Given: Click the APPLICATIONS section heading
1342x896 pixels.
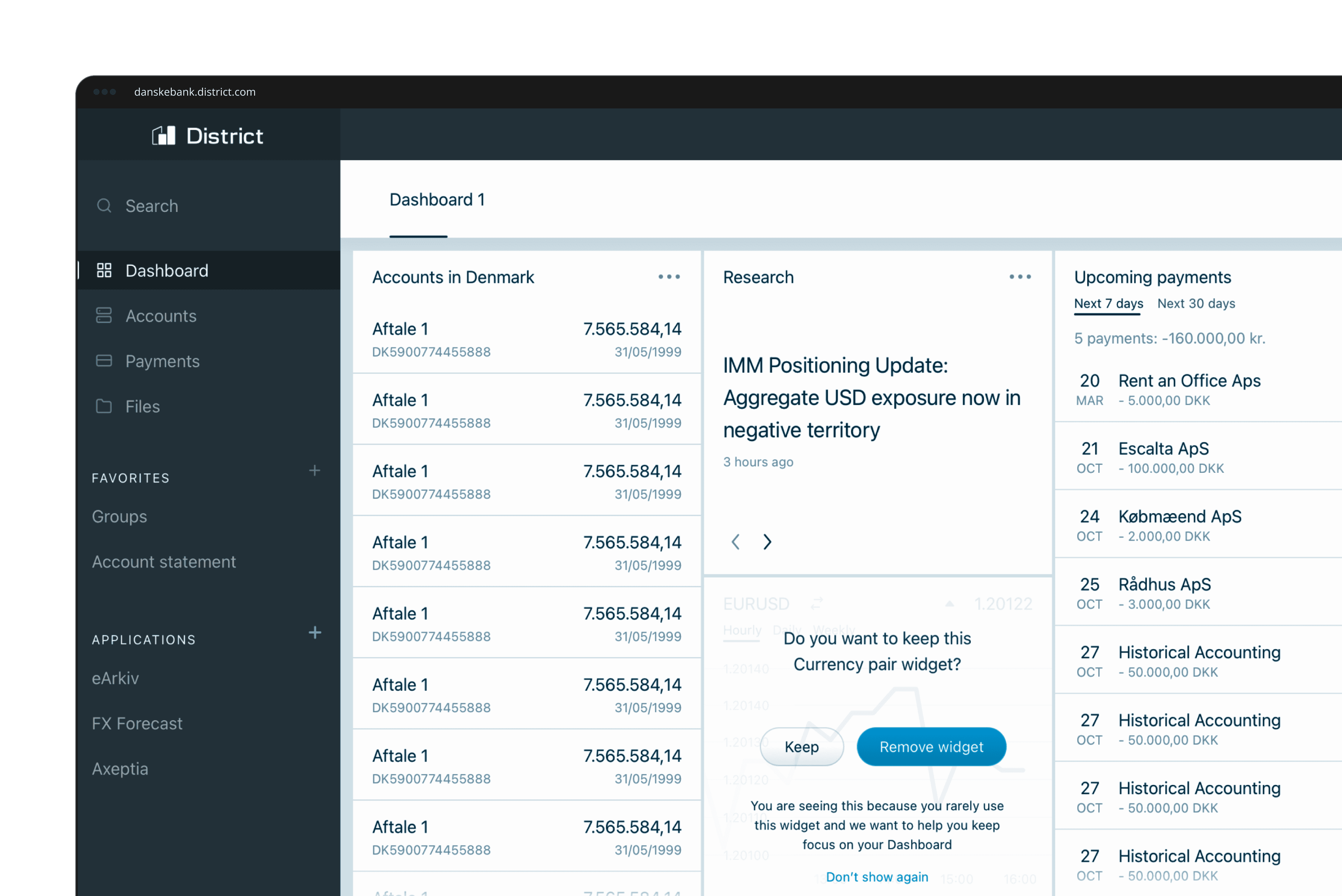Looking at the screenshot, I should point(144,639).
